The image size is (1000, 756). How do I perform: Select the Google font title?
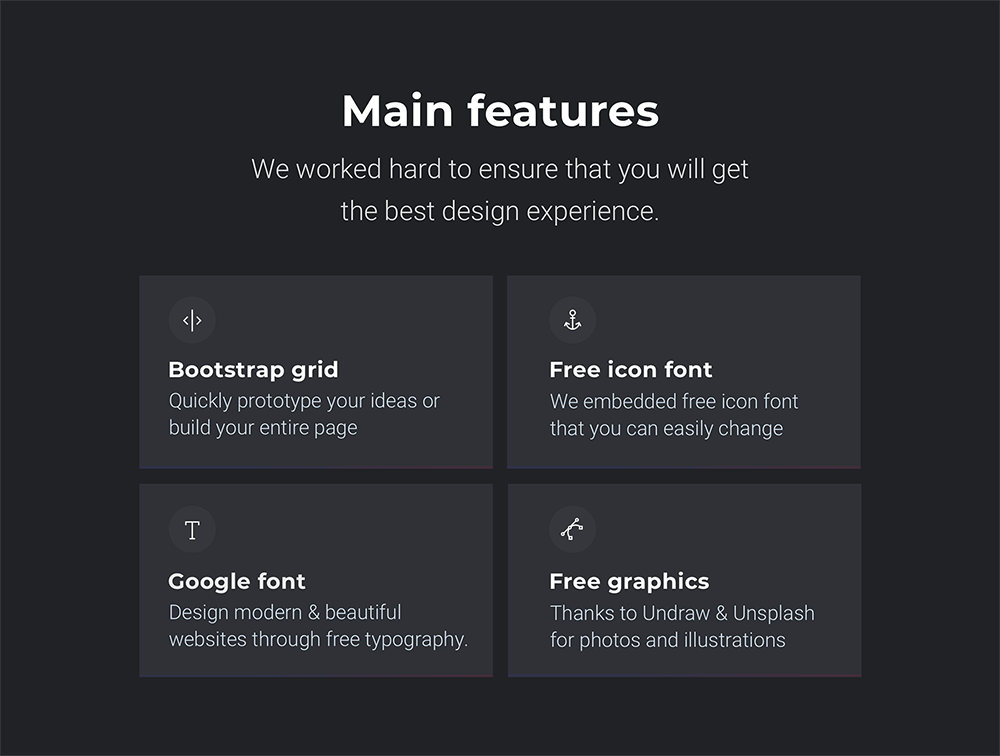pos(237,582)
